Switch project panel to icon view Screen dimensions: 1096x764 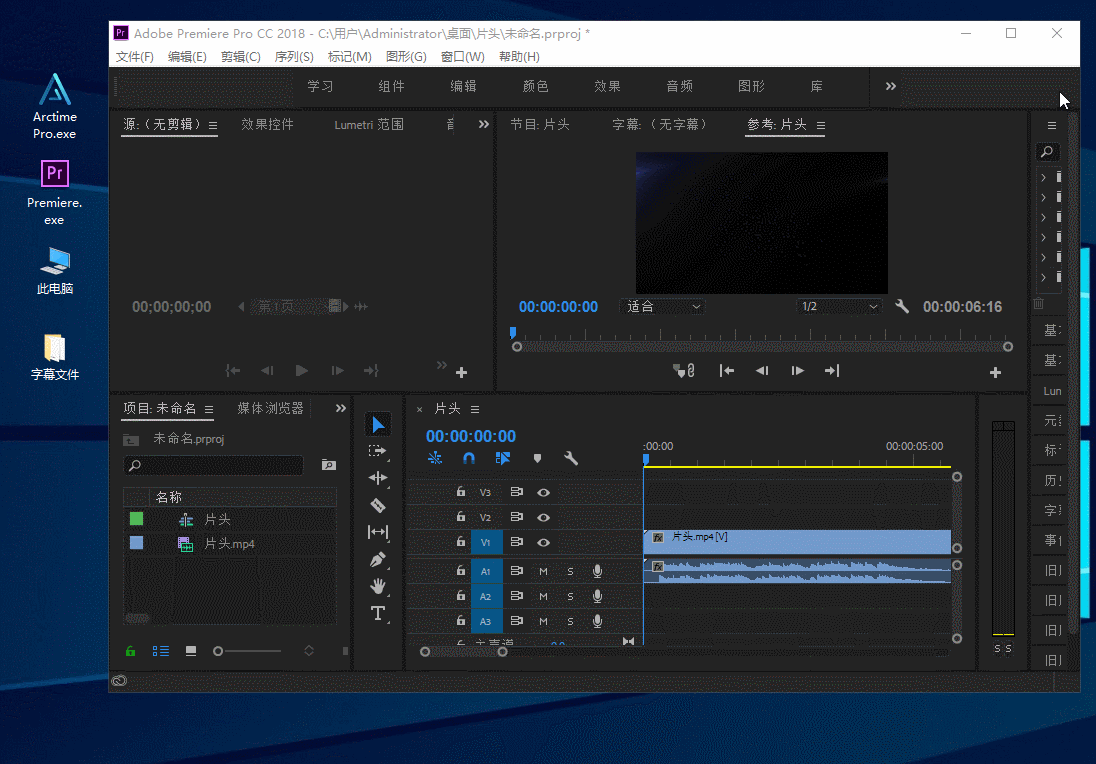[191, 651]
